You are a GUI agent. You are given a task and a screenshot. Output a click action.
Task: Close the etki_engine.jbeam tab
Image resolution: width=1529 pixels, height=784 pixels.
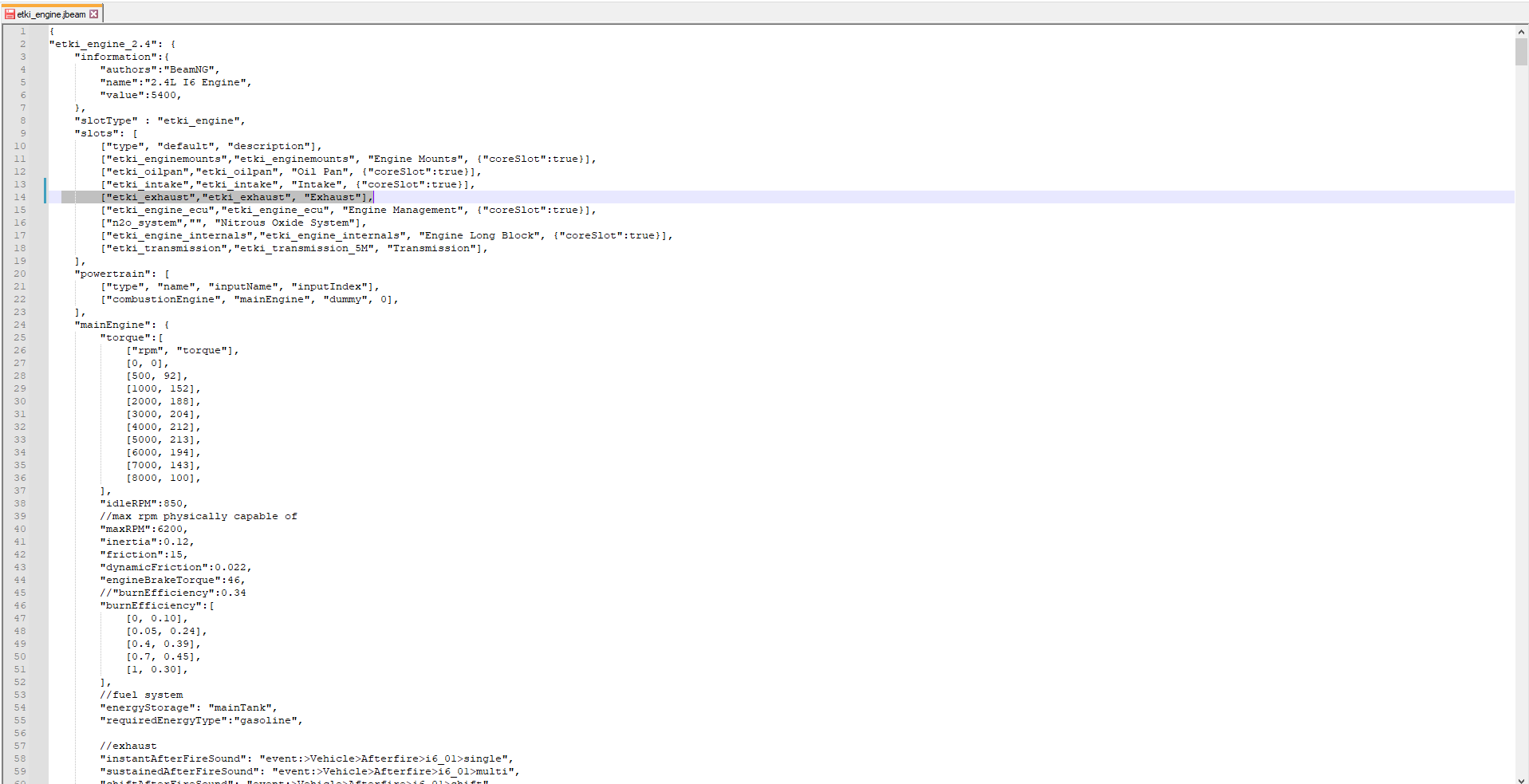coord(93,14)
